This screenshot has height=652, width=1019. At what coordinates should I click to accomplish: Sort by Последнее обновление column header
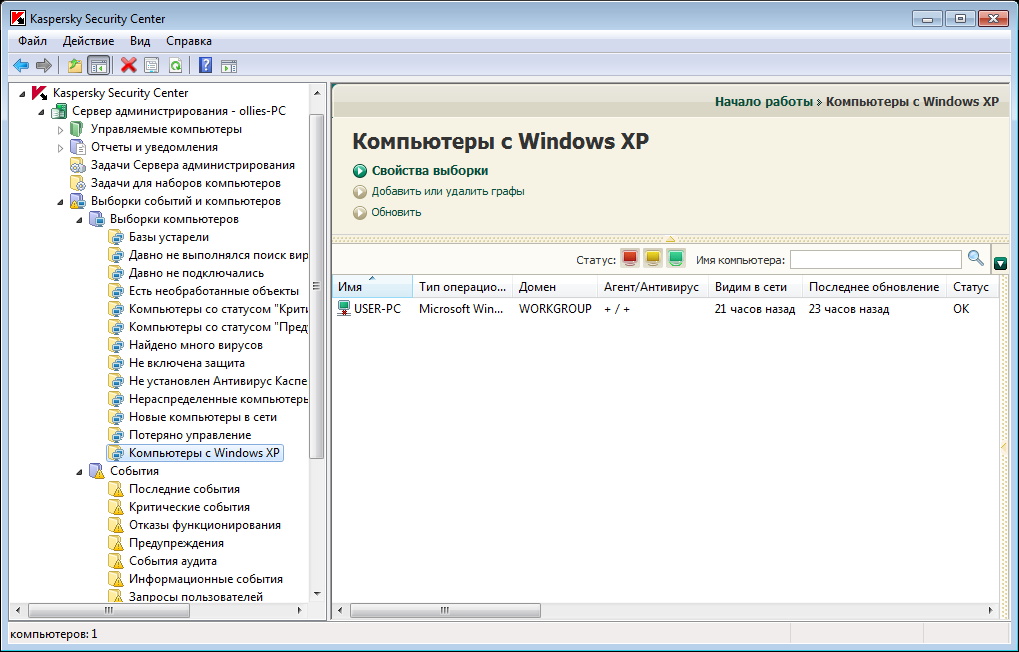click(x=875, y=287)
